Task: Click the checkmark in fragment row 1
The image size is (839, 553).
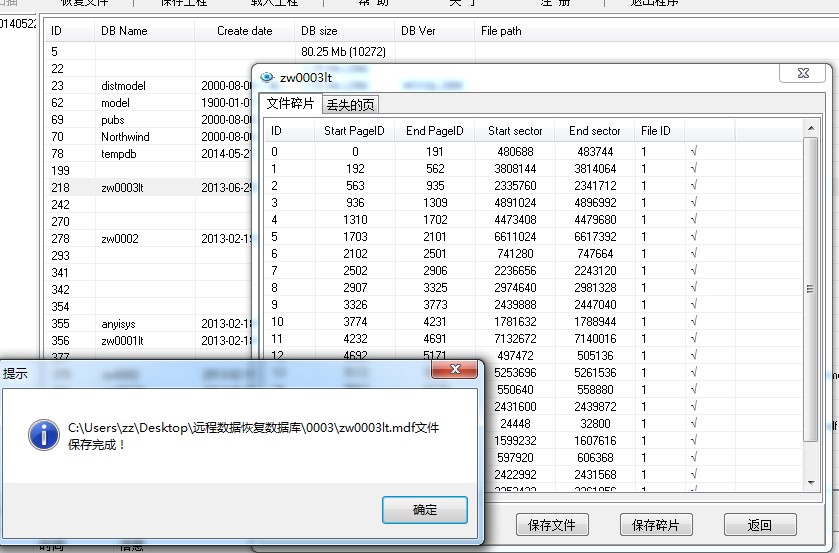Action: coord(694,169)
